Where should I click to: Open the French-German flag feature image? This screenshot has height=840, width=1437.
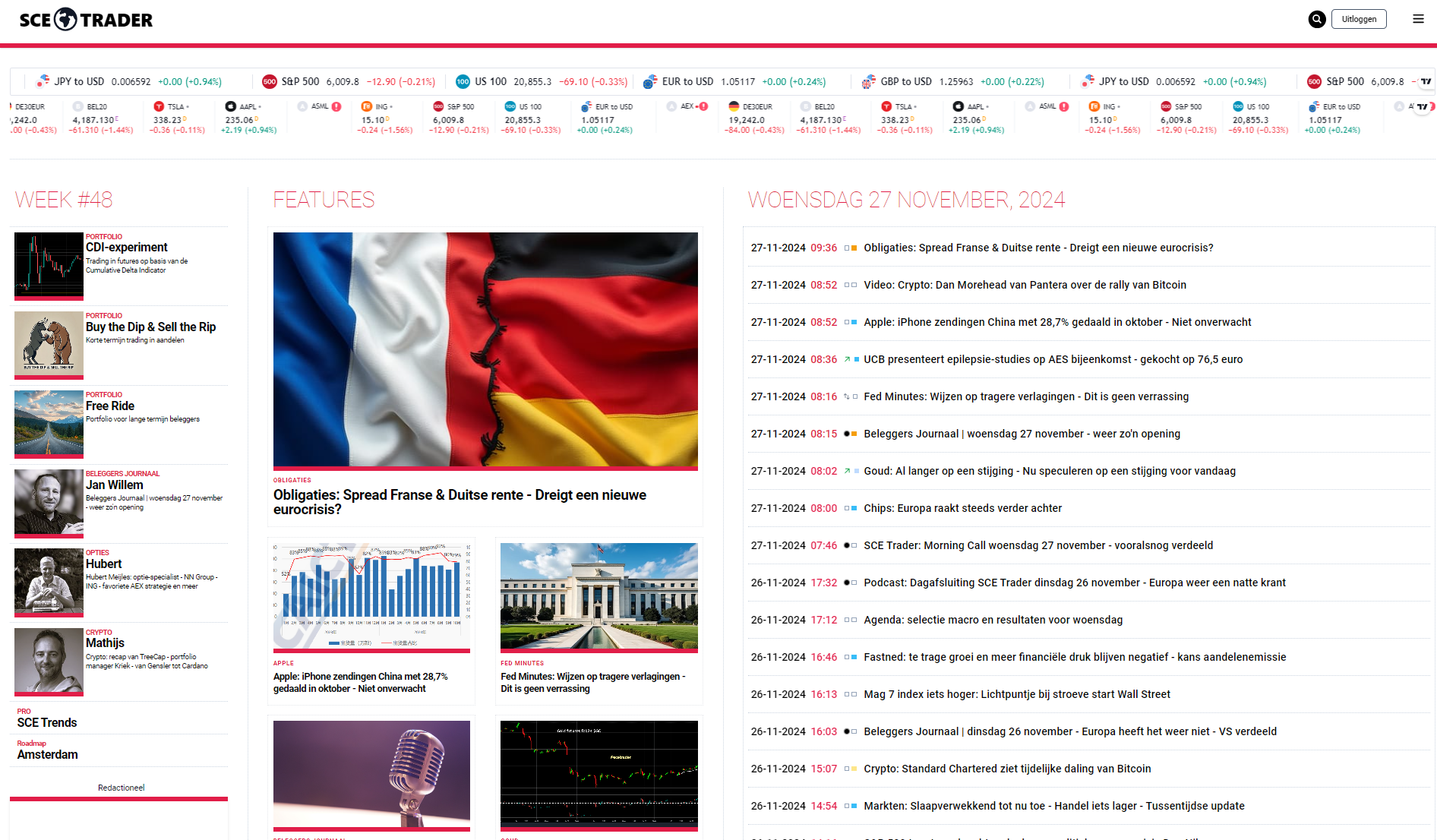[x=485, y=351]
